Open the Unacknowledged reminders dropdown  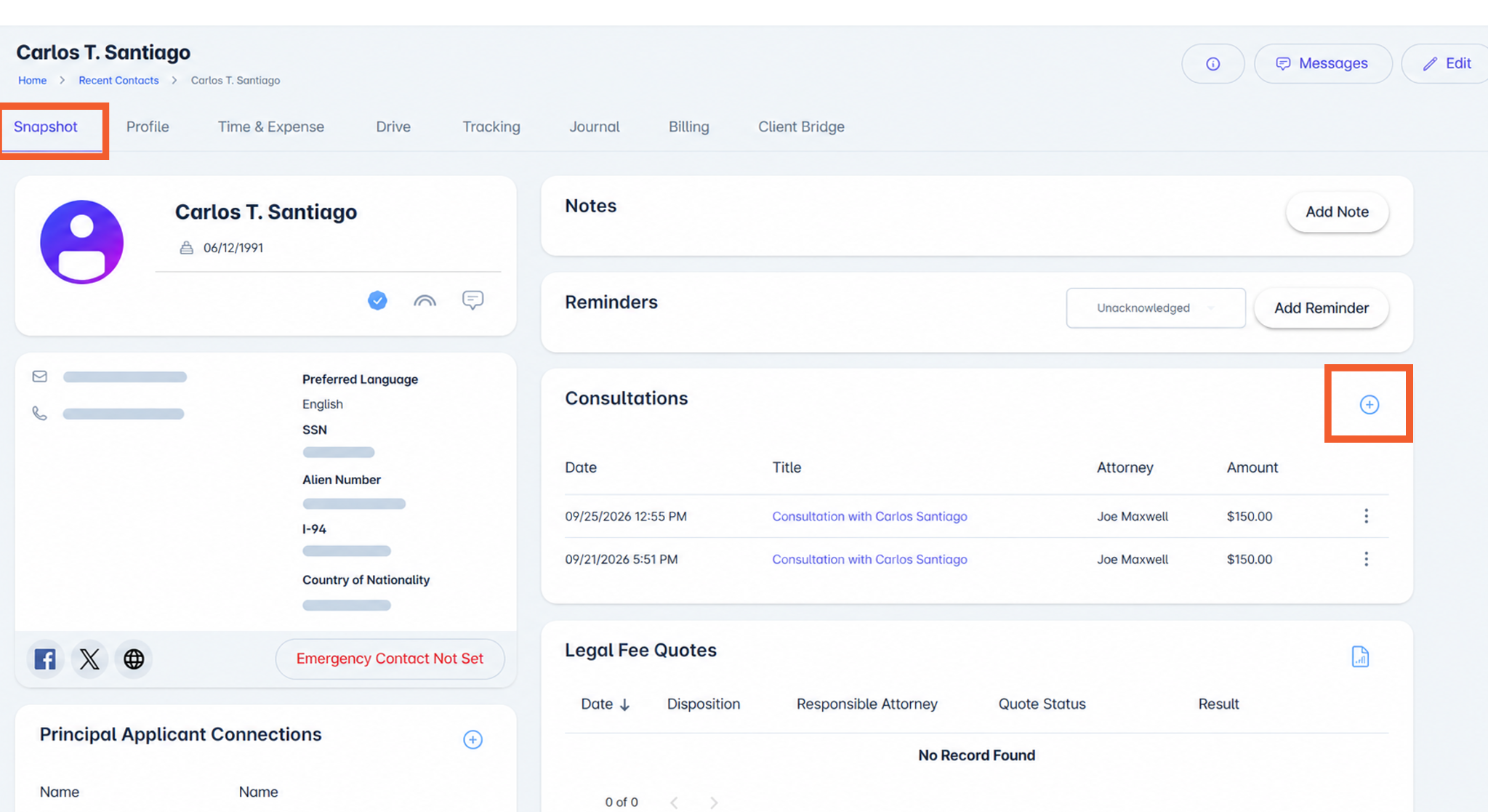[x=1156, y=308]
